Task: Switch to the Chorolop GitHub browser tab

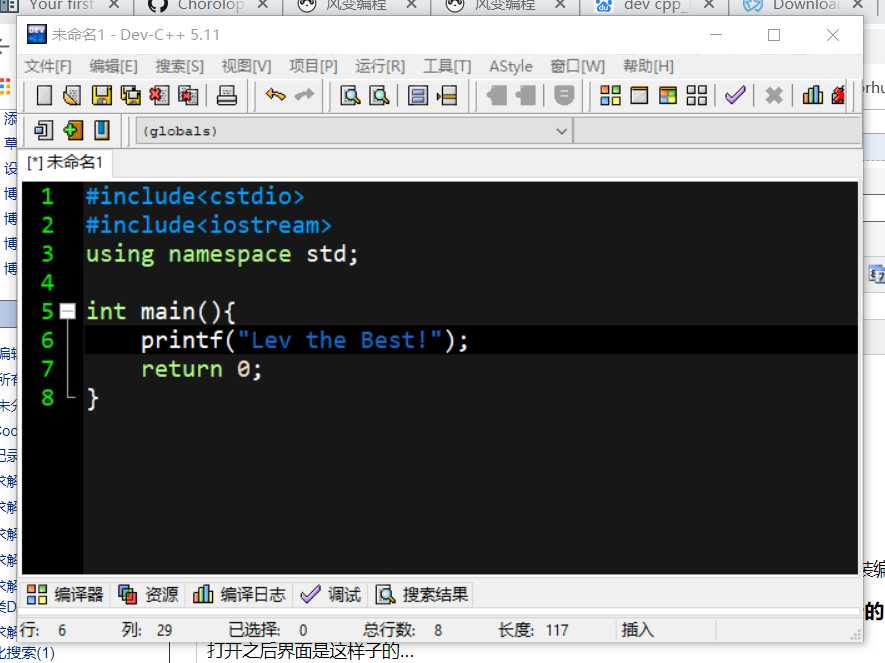Action: (211, 5)
